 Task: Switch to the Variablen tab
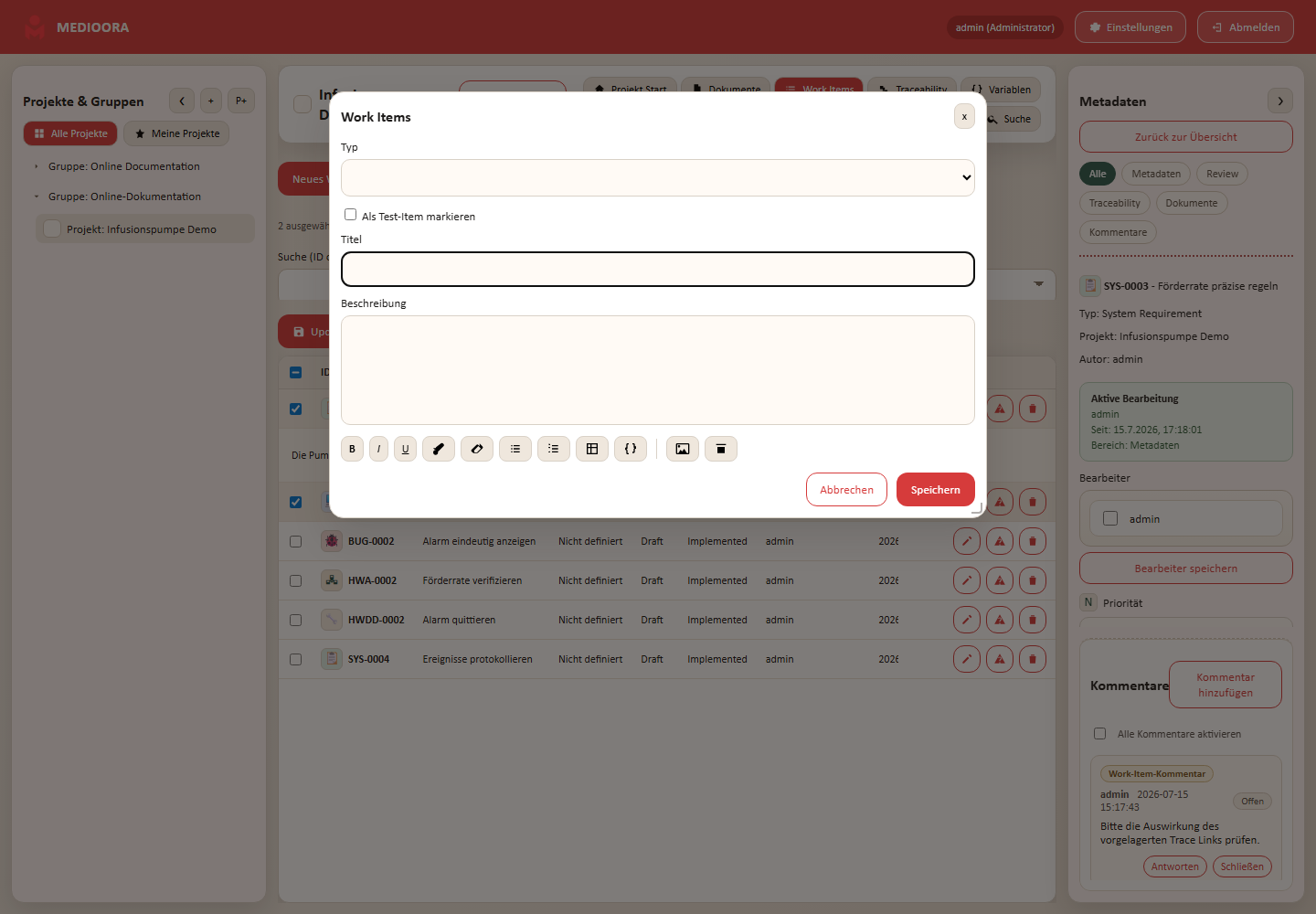tap(1001, 90)
